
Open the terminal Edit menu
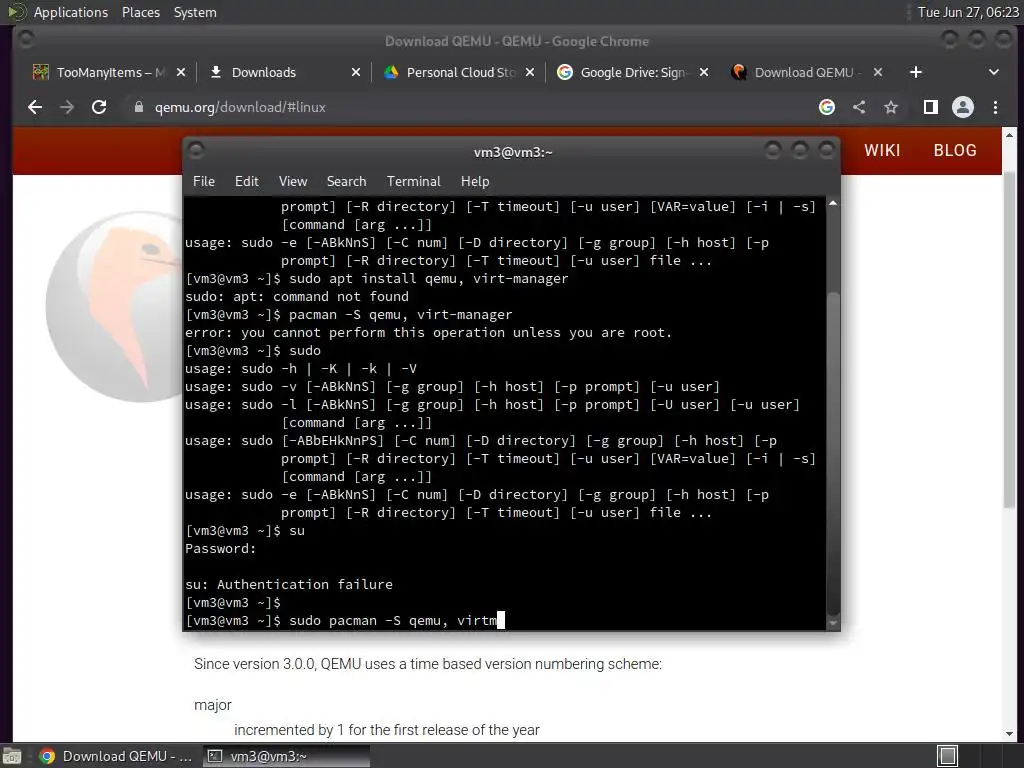[246, 182]
